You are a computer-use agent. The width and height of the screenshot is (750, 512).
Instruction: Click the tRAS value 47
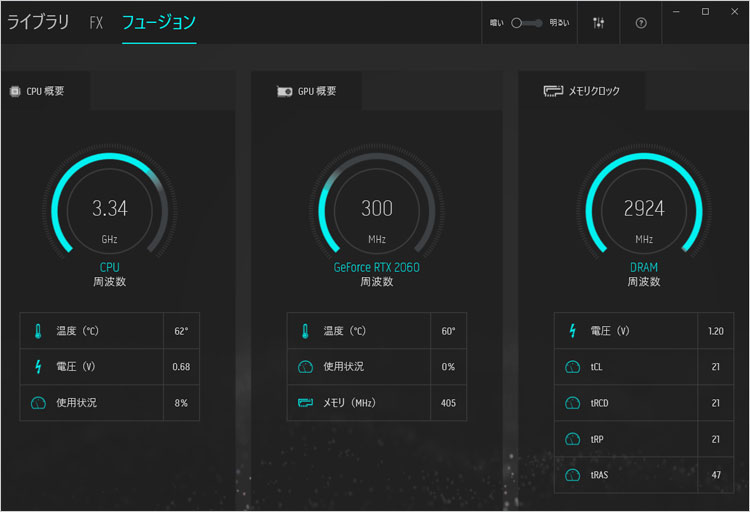(x=716, y=475)
